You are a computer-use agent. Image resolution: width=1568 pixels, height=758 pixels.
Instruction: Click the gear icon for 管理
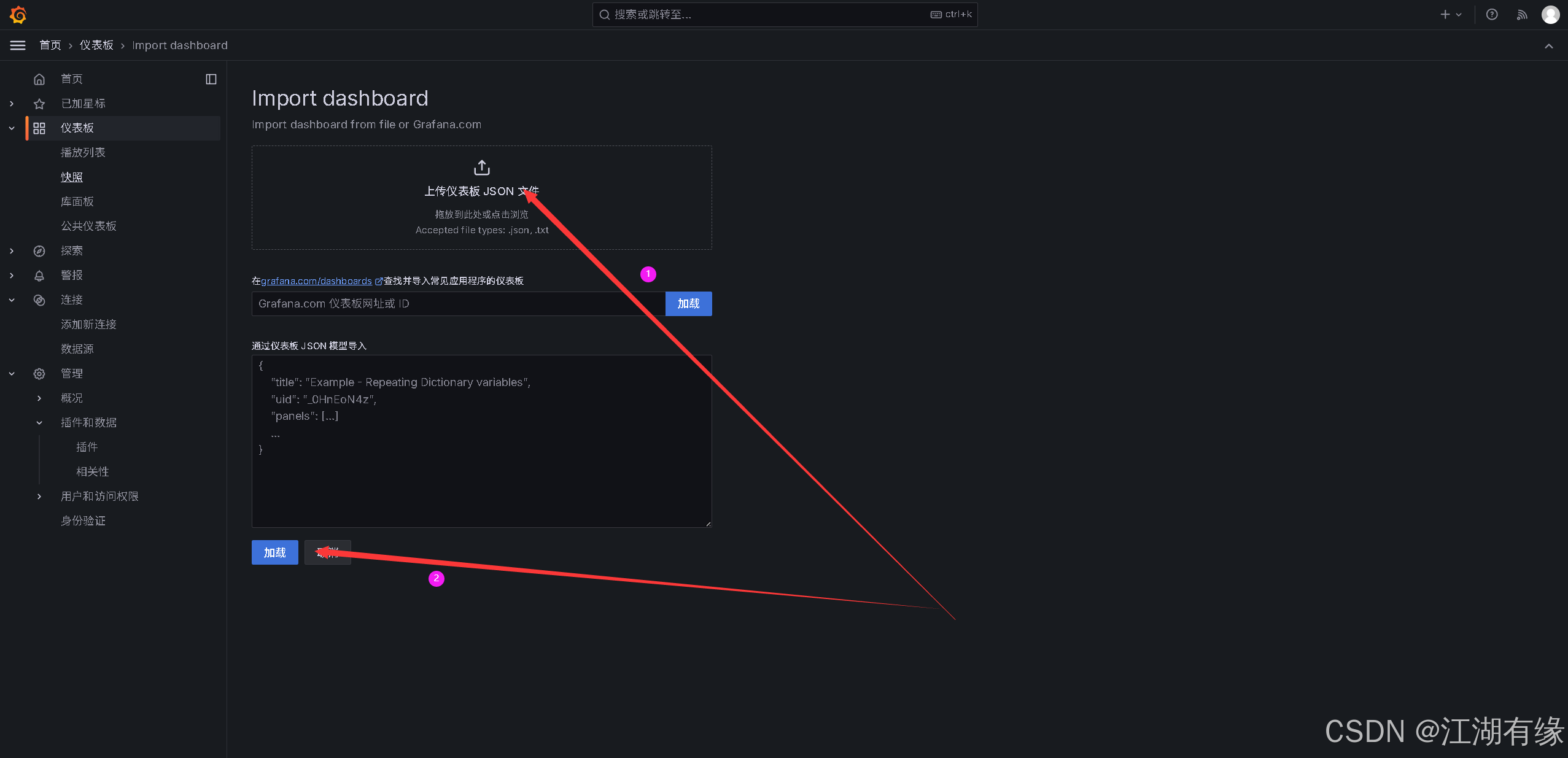pyautogui.click(x=39, y=374)
